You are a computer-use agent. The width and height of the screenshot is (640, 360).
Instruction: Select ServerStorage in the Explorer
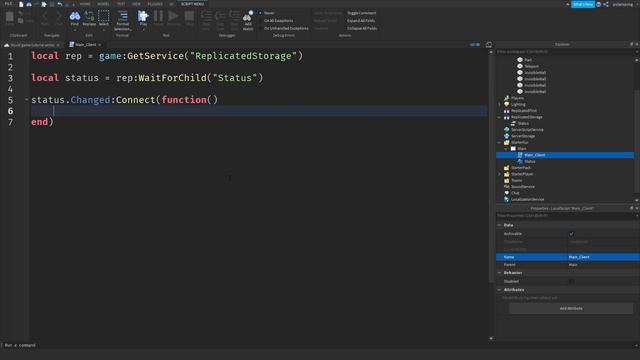[523, 136]
